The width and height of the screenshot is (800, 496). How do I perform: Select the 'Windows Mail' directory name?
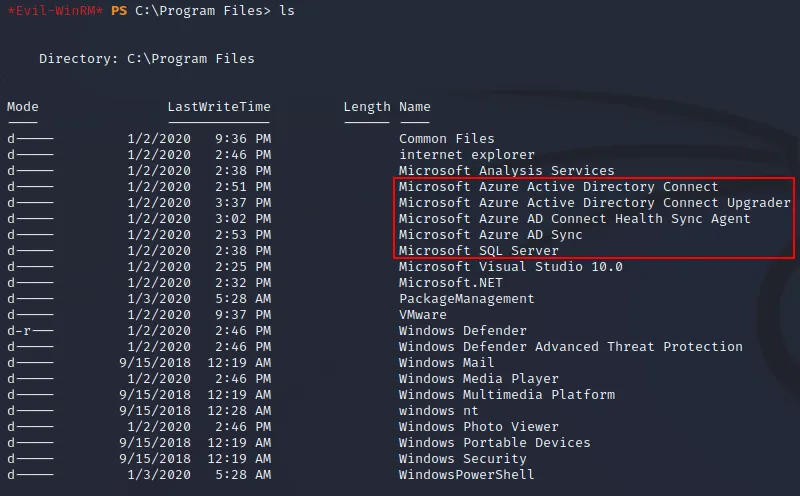tap(446, 362)
